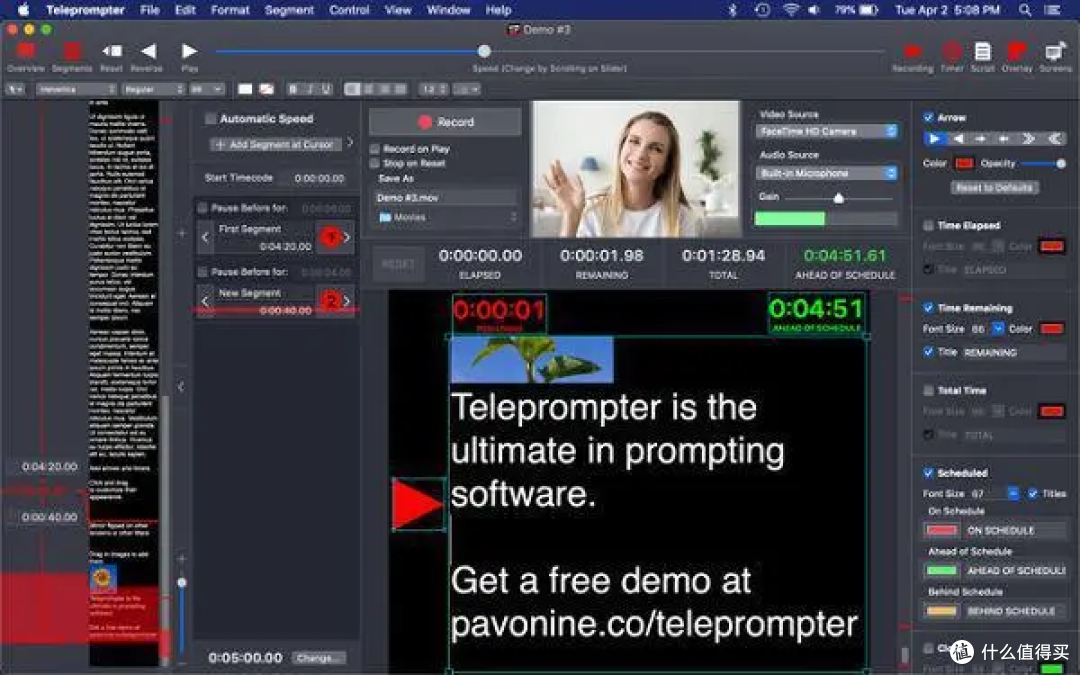Select the right-pointing solid arrow style

935,138
